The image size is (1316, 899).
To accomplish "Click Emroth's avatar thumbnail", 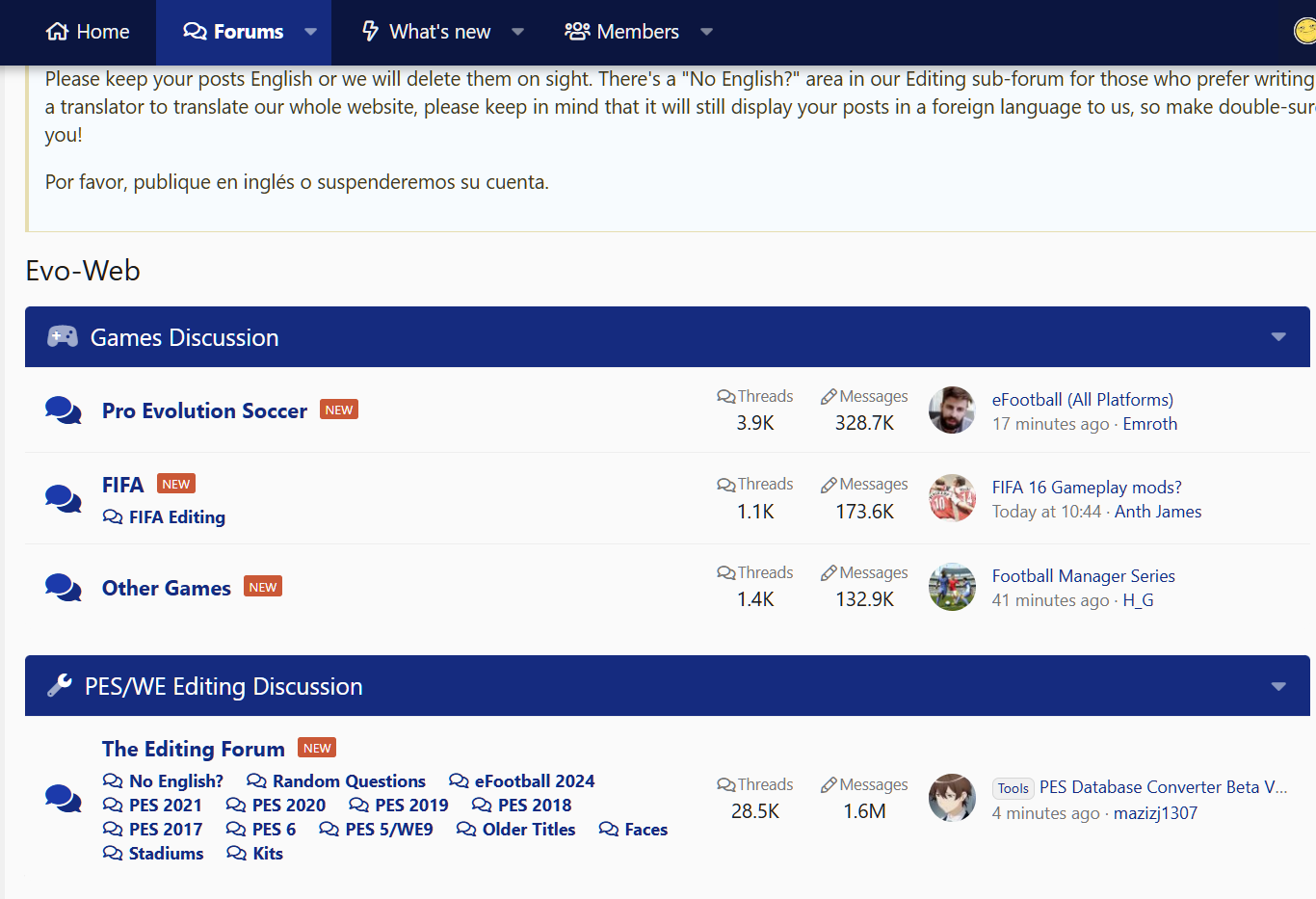I will [952, 410].
